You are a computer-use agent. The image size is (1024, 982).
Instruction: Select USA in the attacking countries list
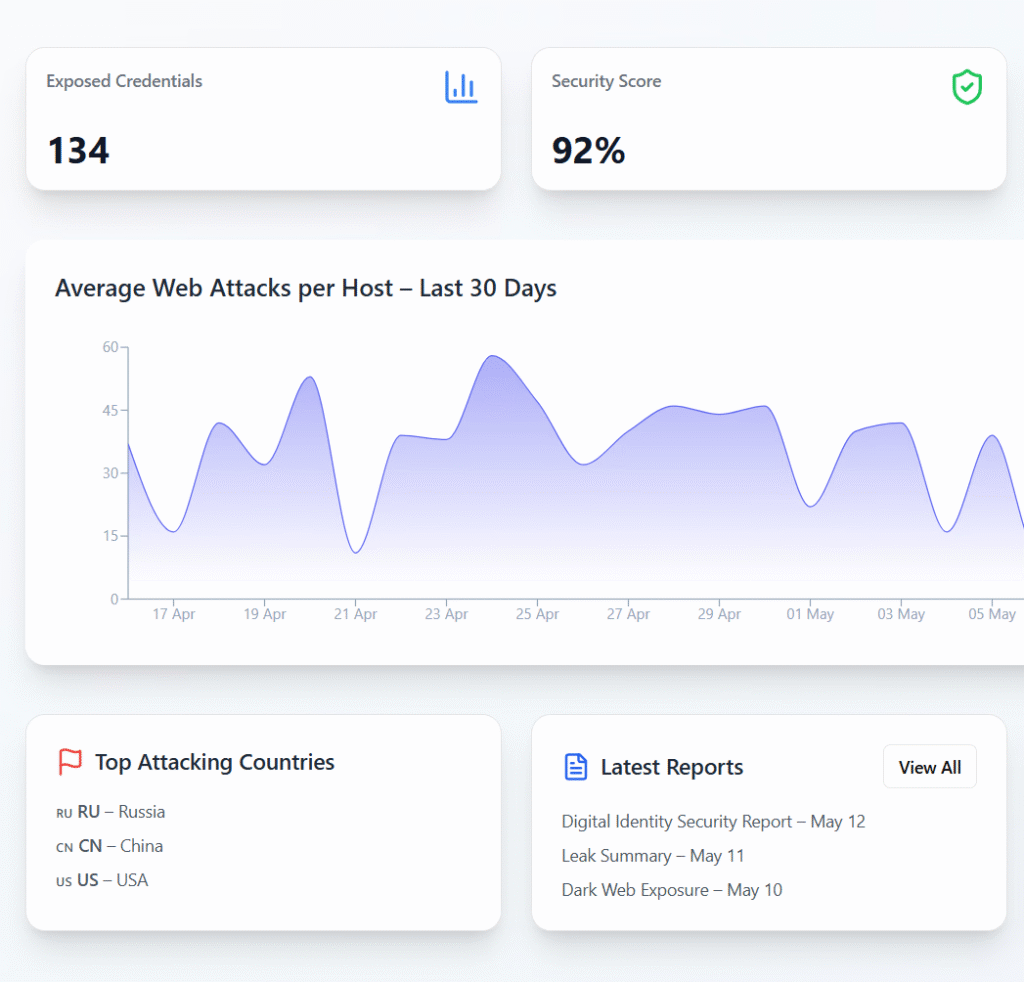pyautogui.click(x=113, y=880)
